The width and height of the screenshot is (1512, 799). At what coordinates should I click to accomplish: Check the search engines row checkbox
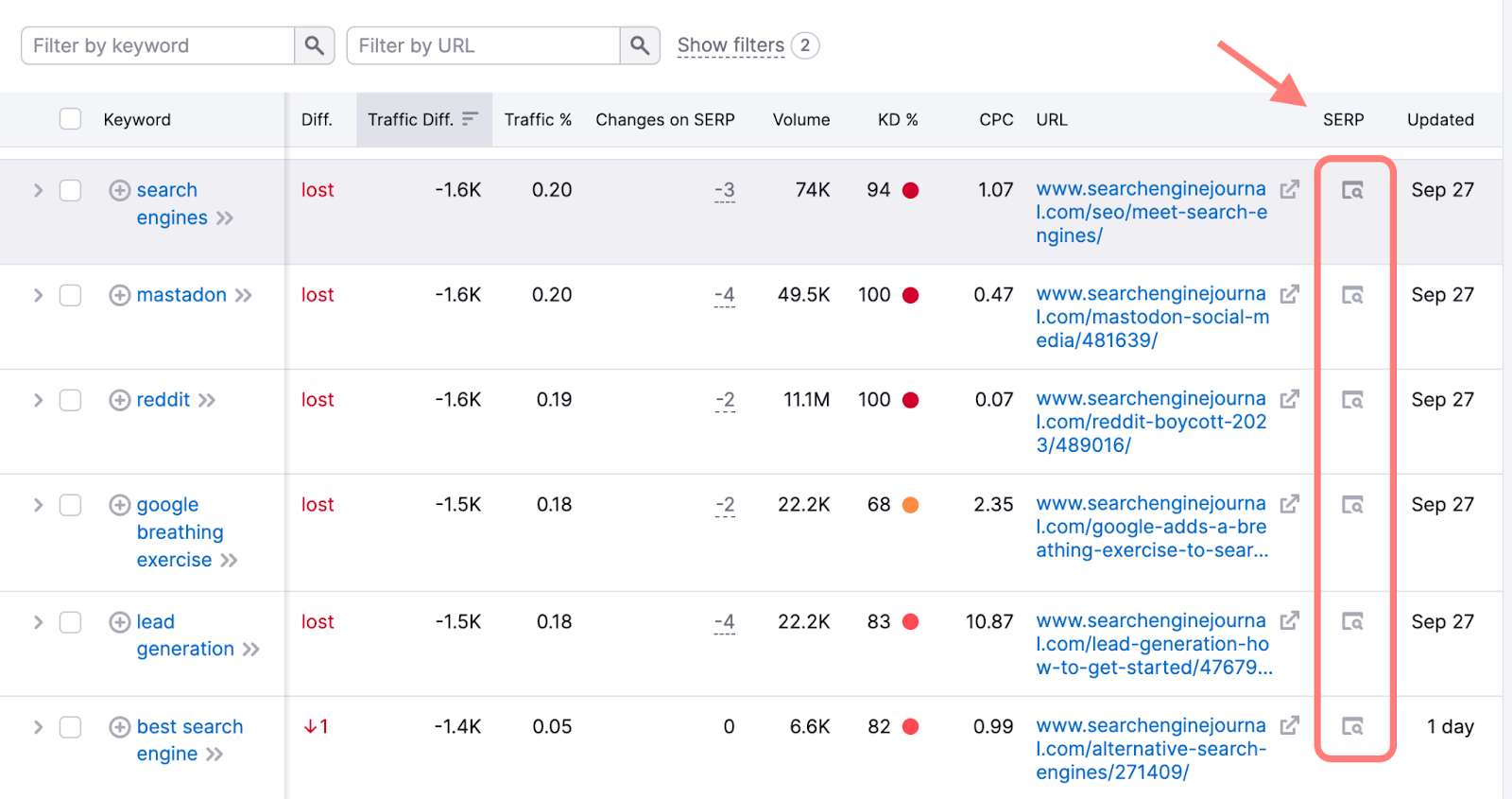[x=70, y=190]
